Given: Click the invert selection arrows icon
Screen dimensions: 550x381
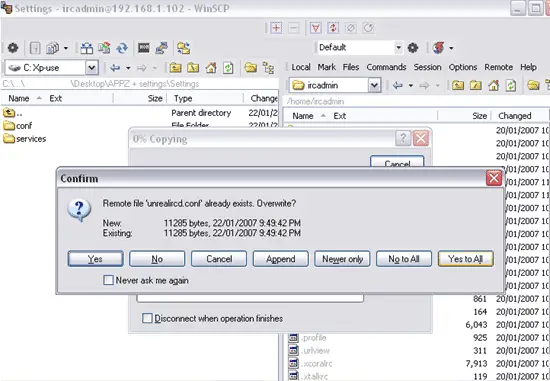Looking at the screenshot, I should [x=333, y=28].
